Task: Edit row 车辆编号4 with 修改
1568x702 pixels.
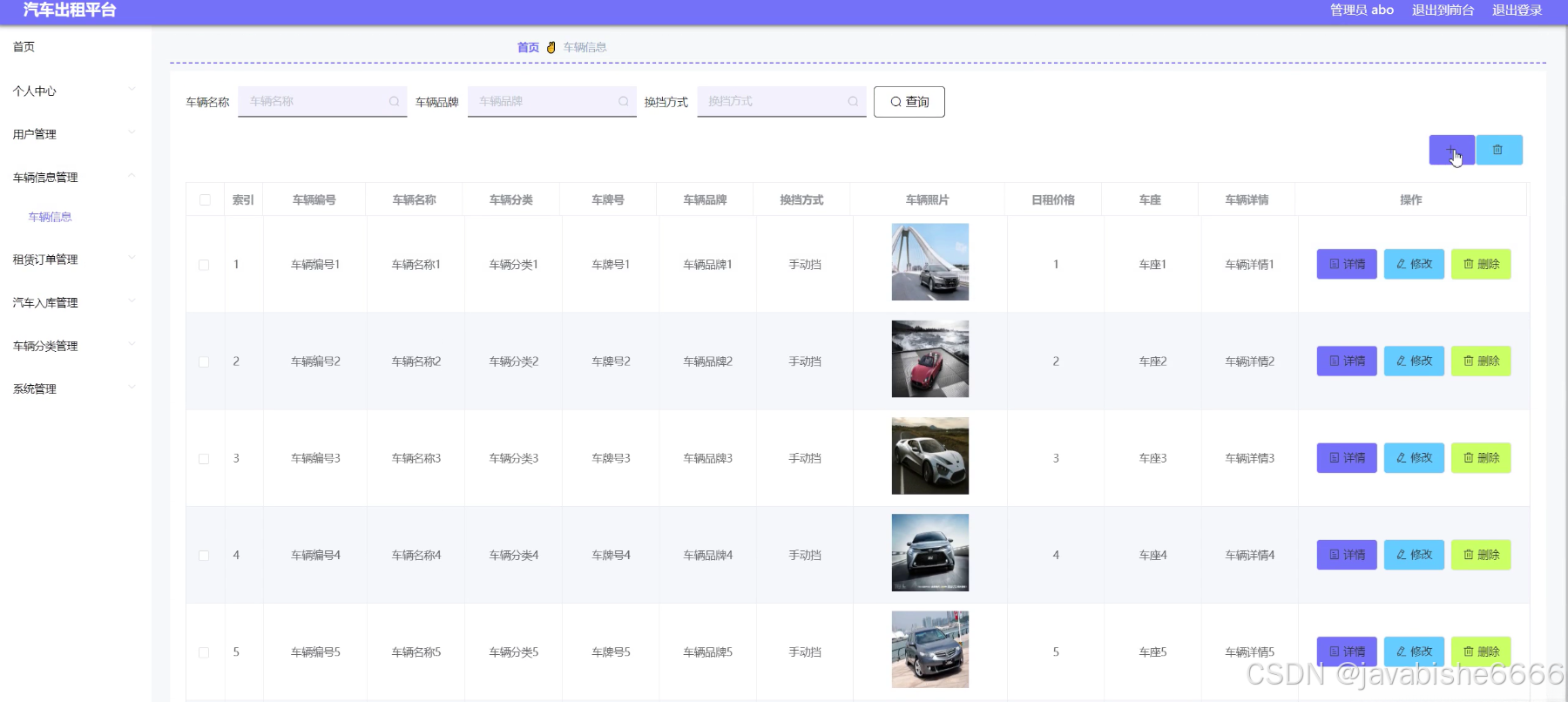Action: [x=1414, y=554]
